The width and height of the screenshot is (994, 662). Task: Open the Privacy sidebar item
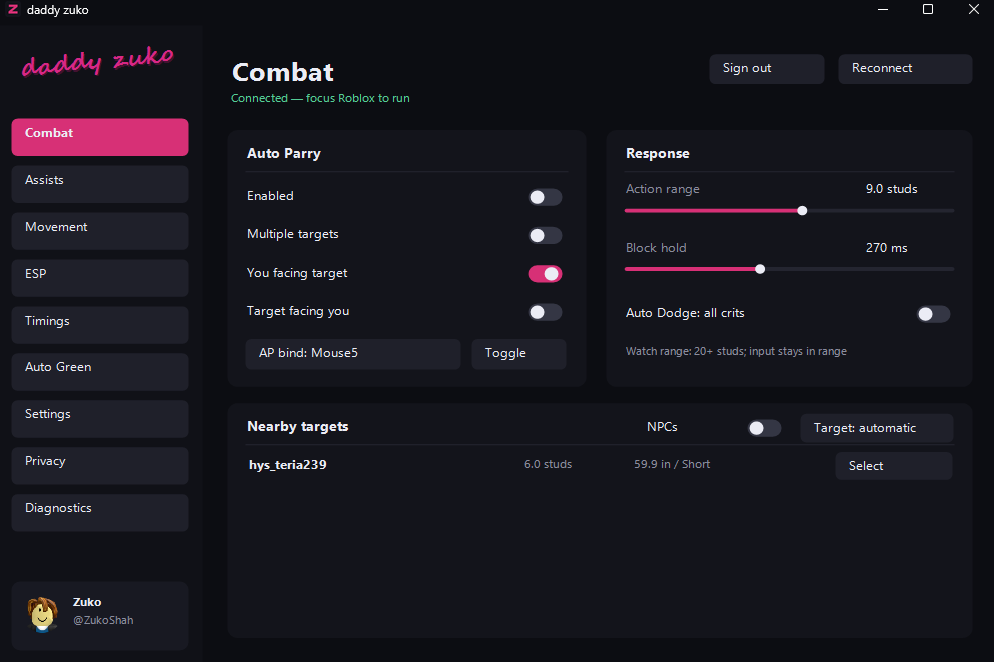click(x=100, y=465)
